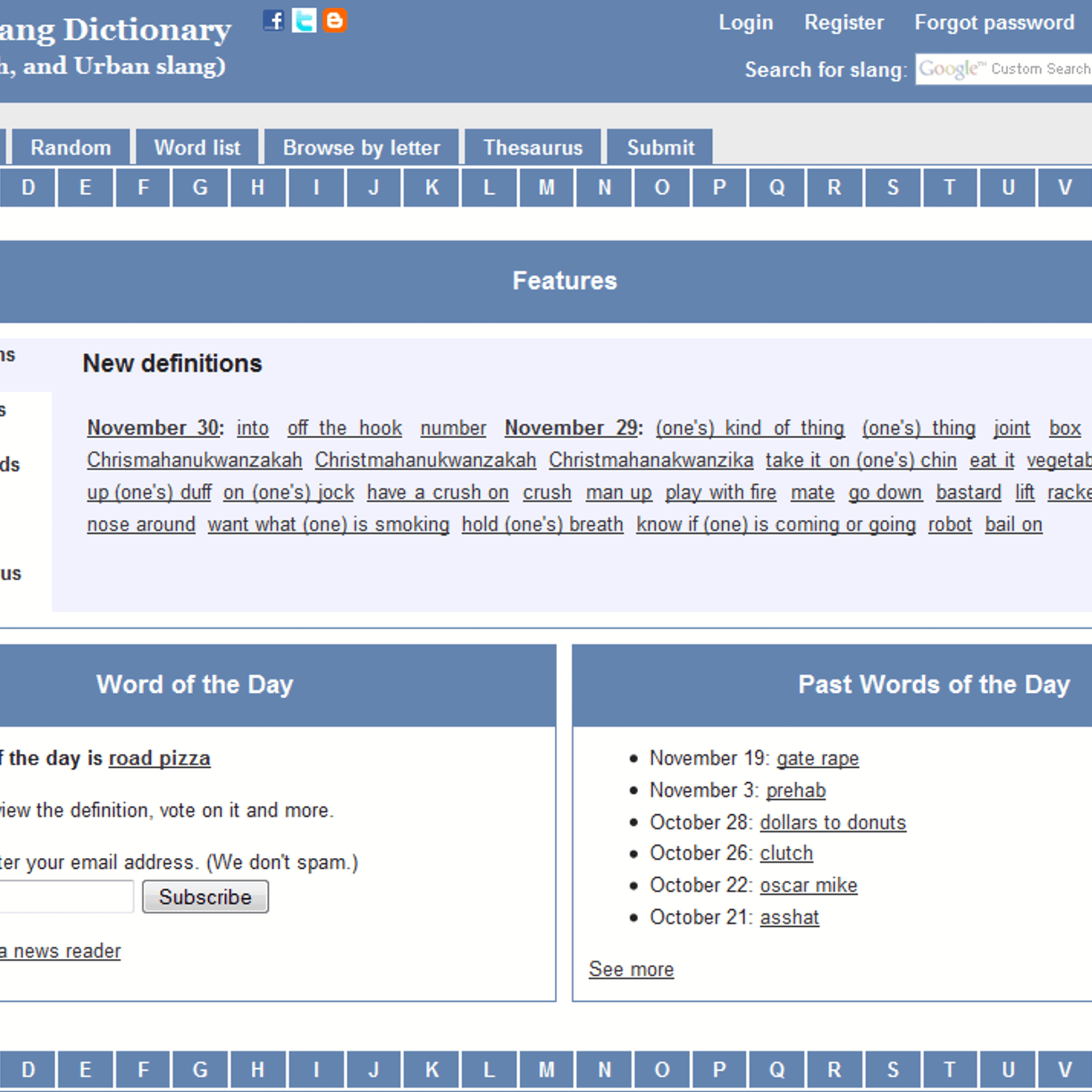Open definition for 'take it on (one's) chin'
Viewport: 1092px width, 1092px height.
861,460
